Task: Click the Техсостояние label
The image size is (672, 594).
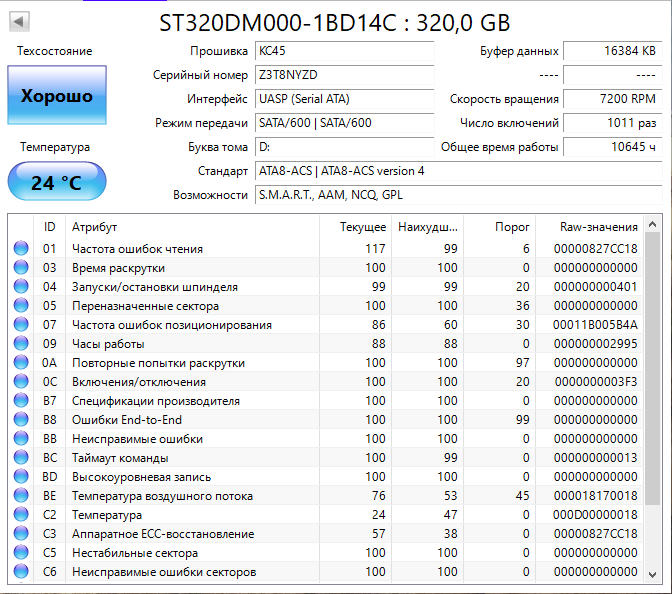Action: (x=54, y=51)
